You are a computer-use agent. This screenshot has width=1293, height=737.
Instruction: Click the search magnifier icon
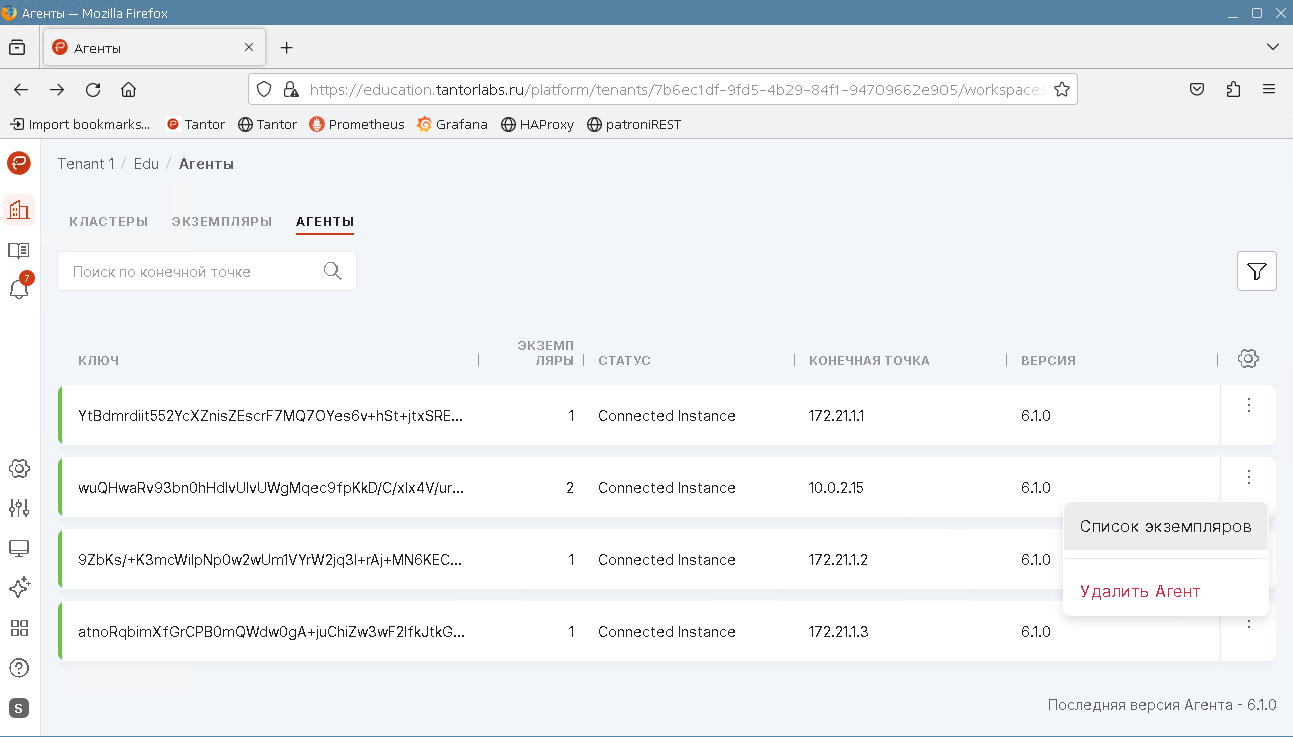[333, 271]
